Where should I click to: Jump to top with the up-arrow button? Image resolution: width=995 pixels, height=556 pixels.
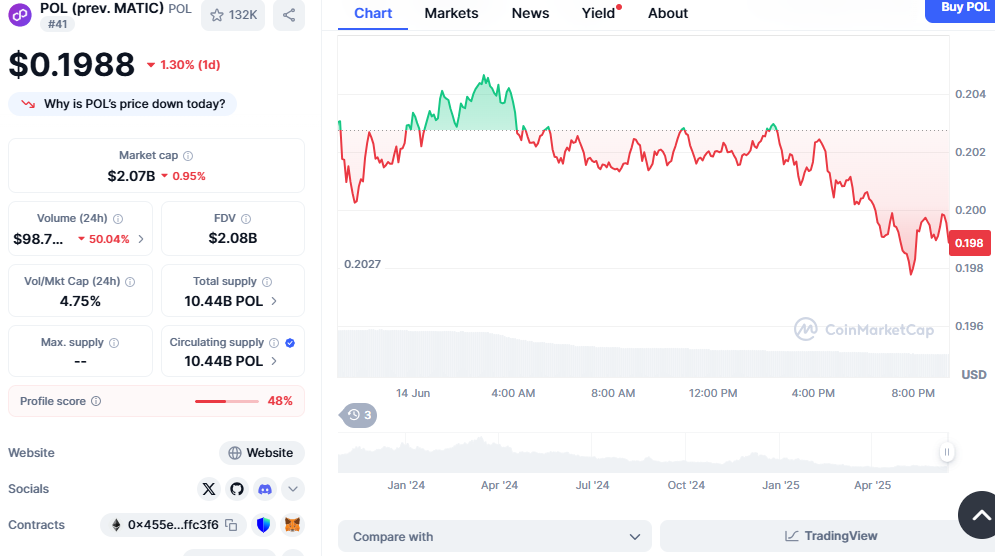coord(980,515)
